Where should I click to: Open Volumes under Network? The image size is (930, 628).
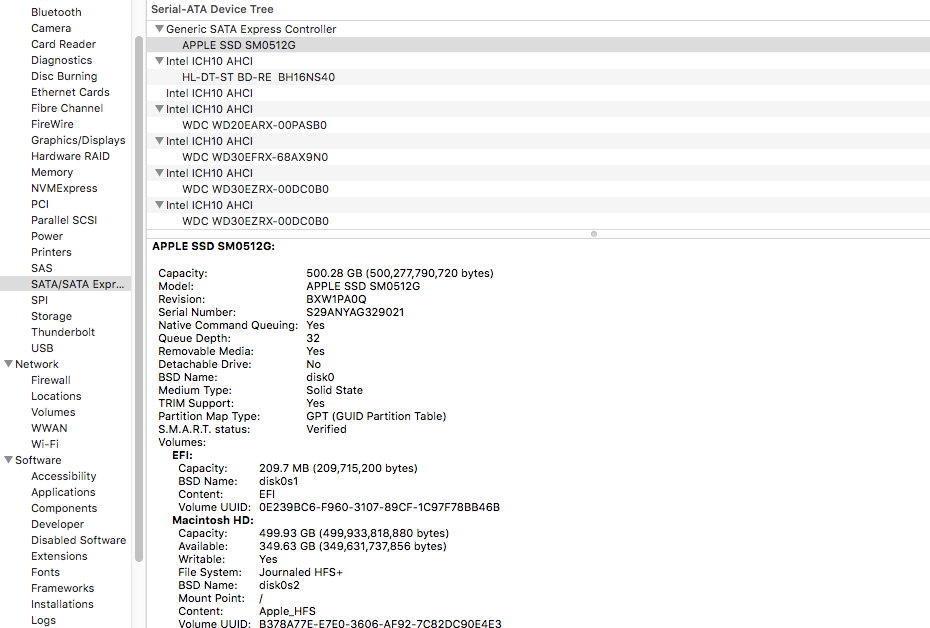pyautogui.click(x=53, y=412)
